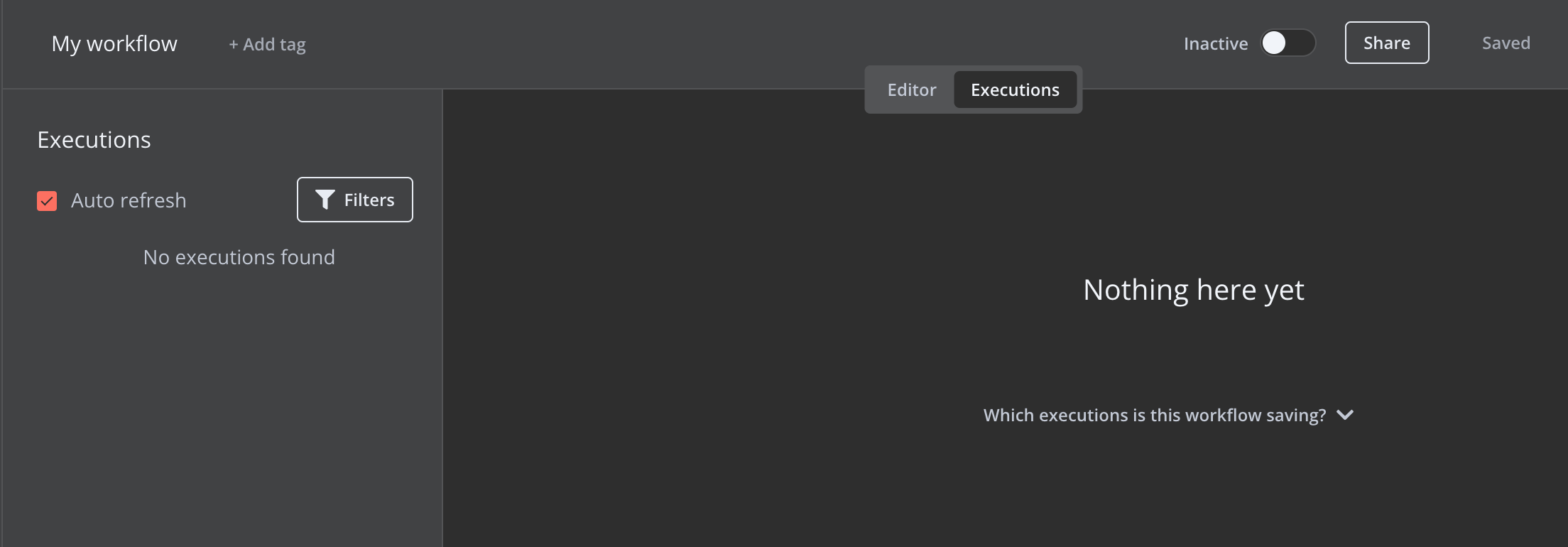Screen dimensions: 1568x547
Task: Click the Share button
Action: pyautogui.click(x=1387, y=43)
